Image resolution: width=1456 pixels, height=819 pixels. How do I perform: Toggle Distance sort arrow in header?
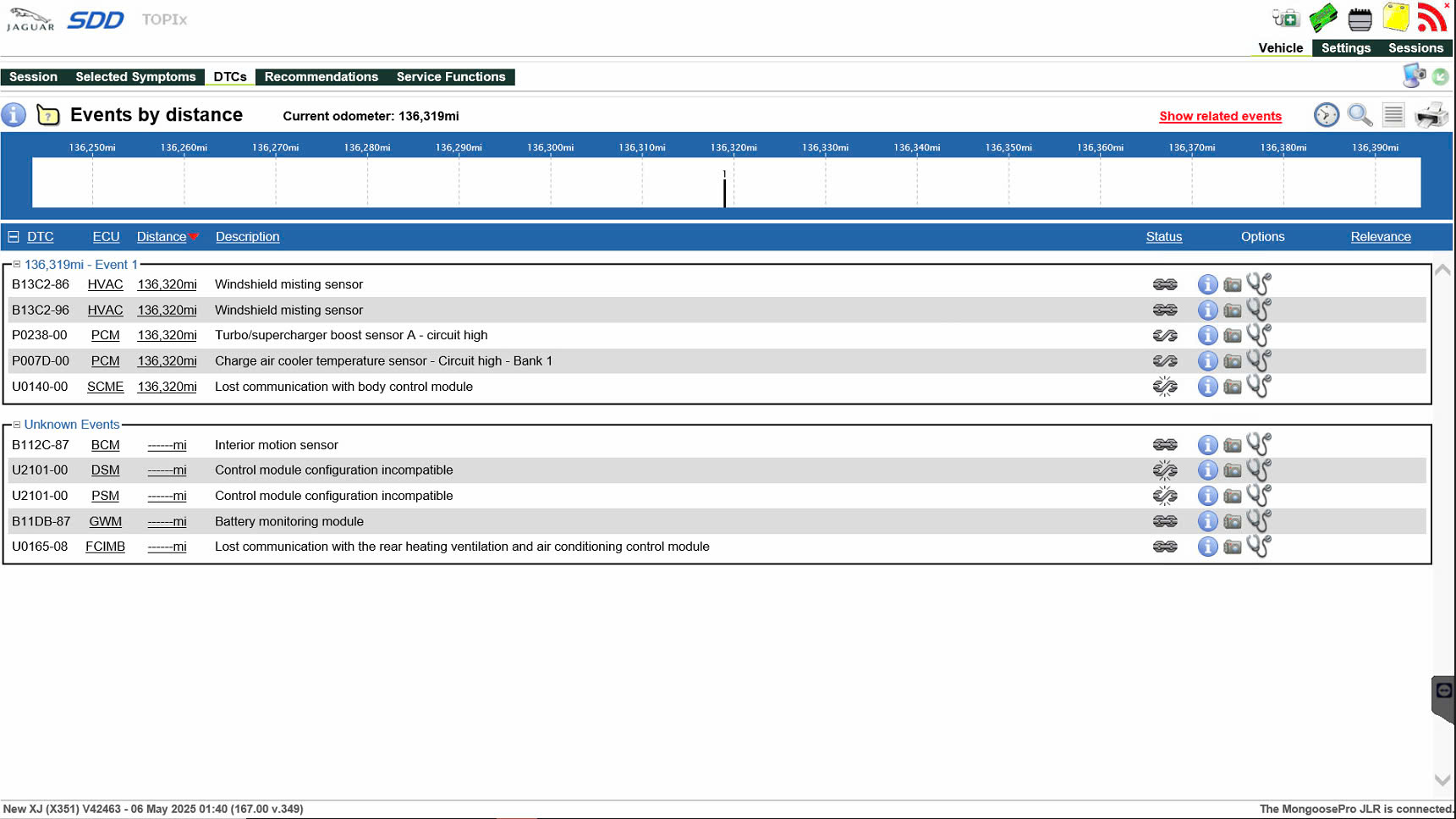pos(194,237)
